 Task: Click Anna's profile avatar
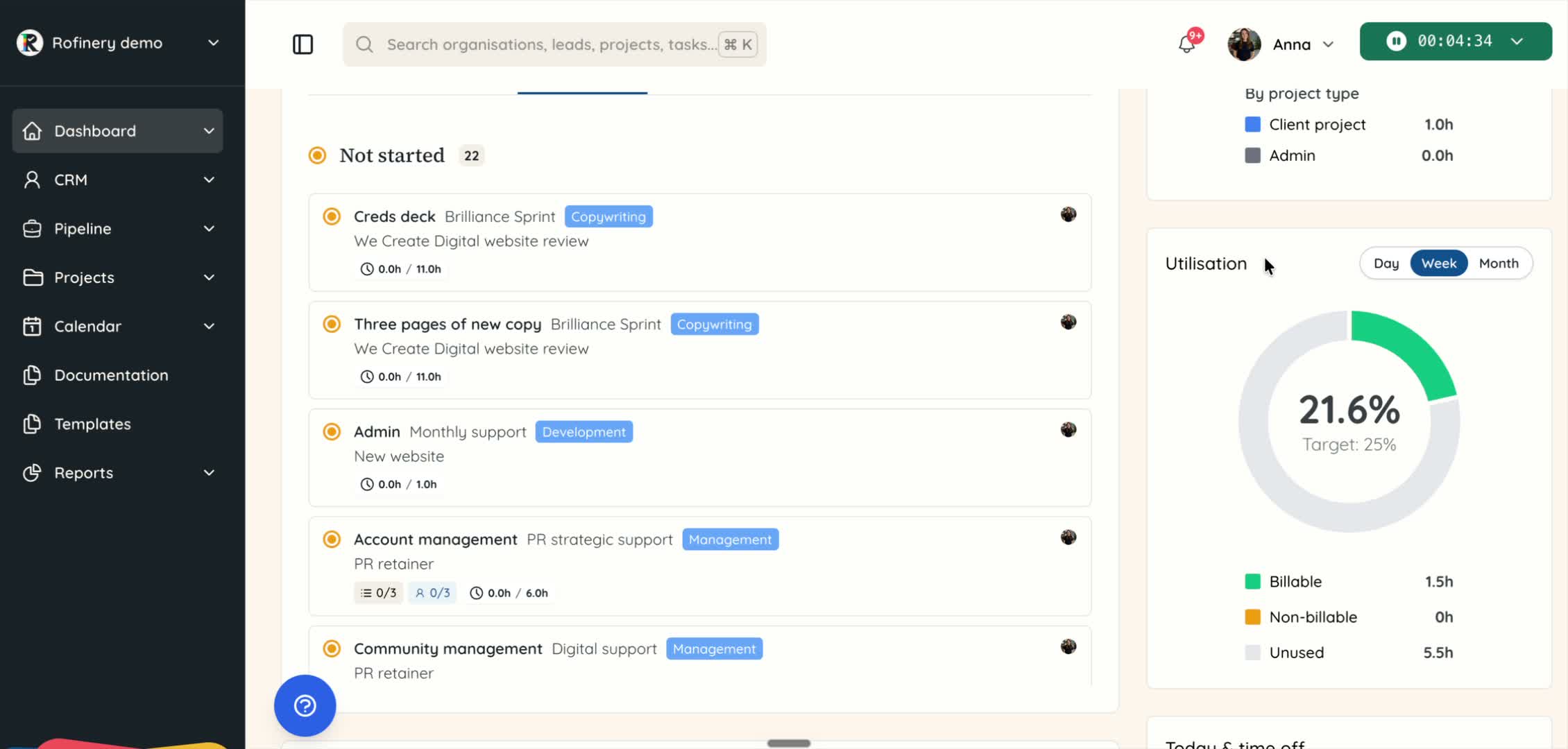[x=1244, y=44]
